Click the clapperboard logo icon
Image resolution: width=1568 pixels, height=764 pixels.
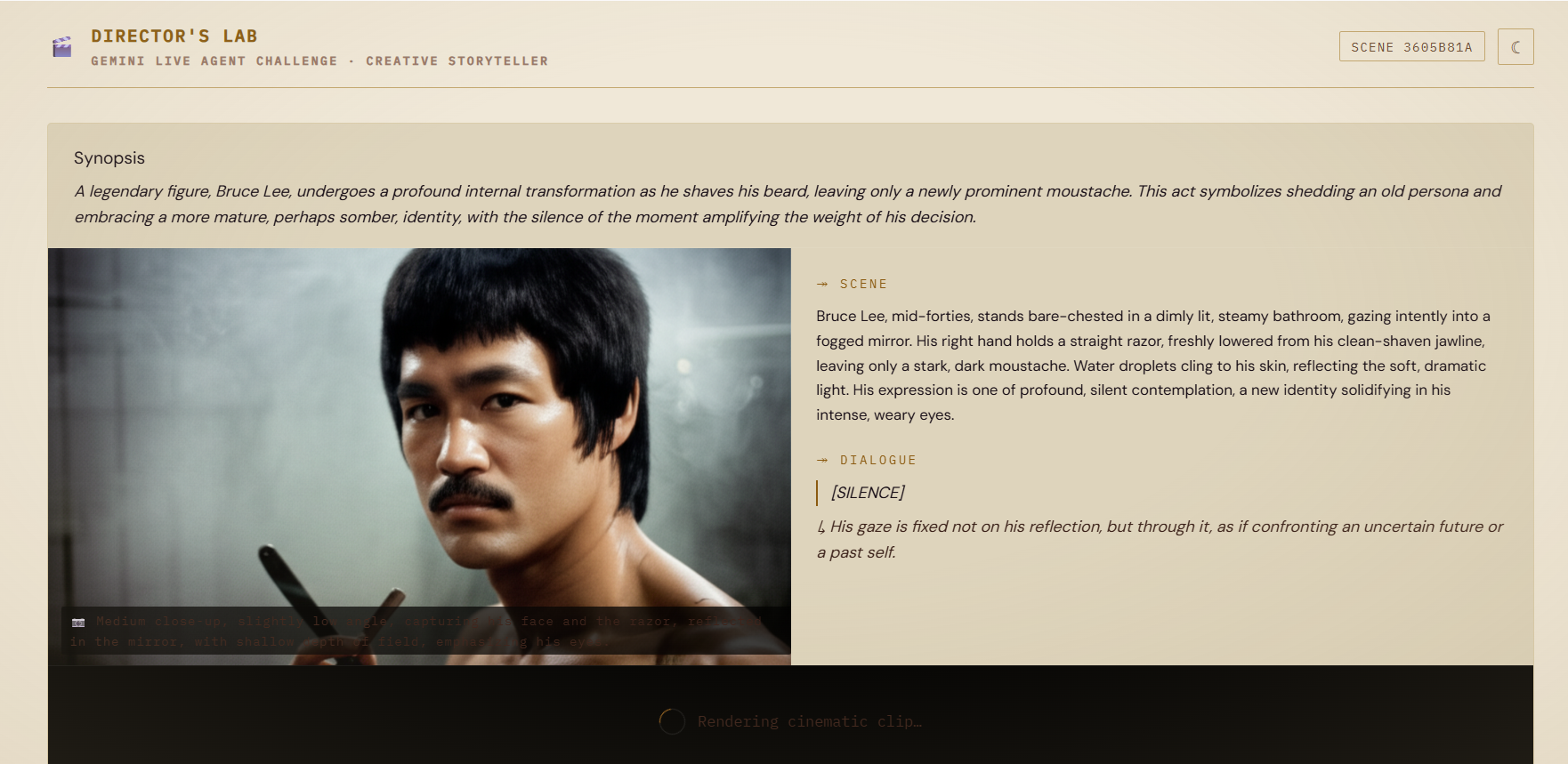tap(61, 47)
